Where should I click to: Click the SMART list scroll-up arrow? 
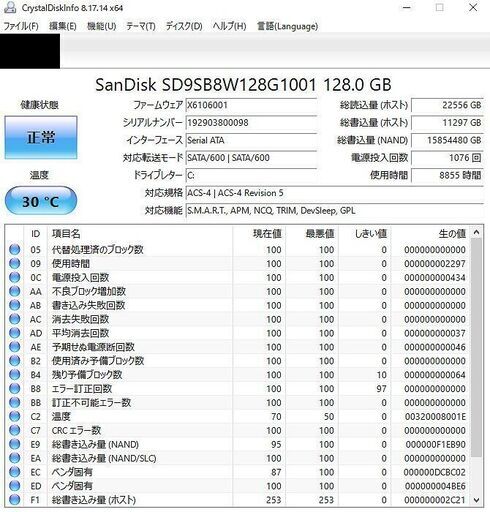[477, 232]
